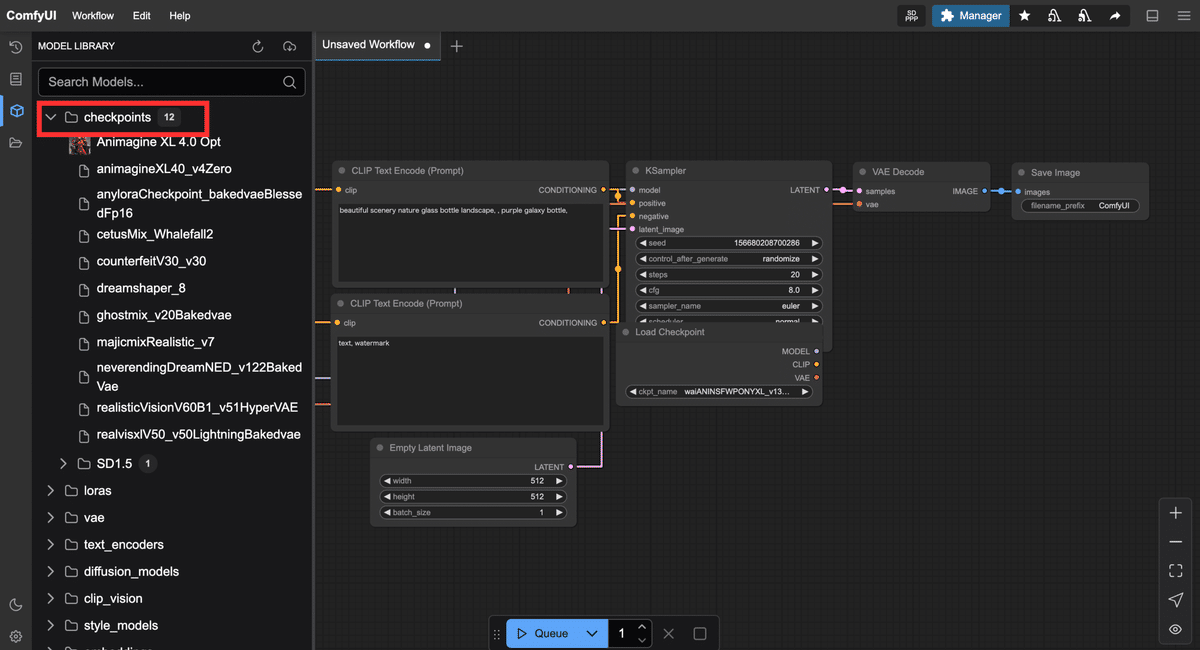
Task: Open the queue history sidebar icon
Action: pyautogui.click(x=16, y=47)
